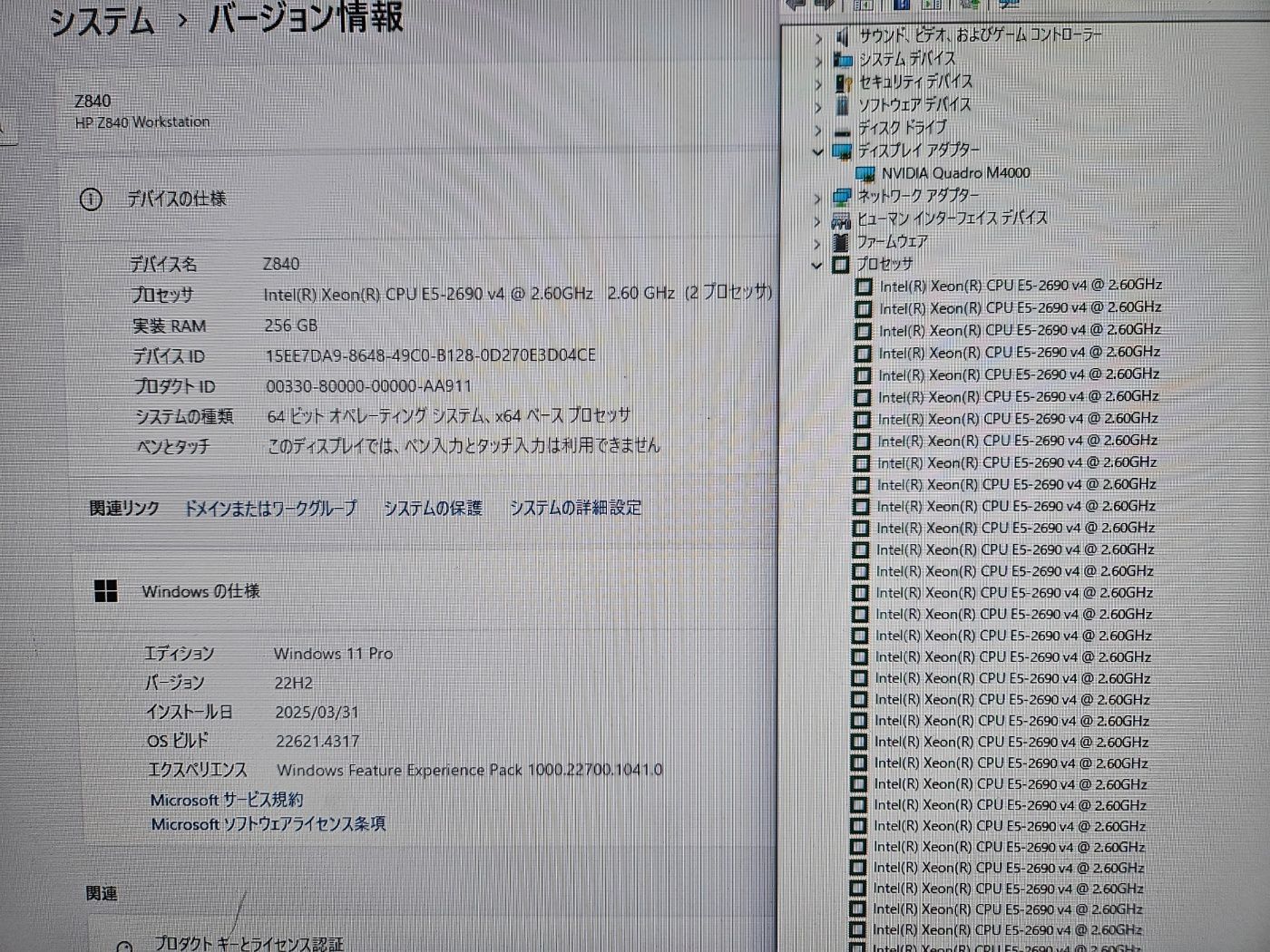Click the ファームウェア category icon
The width and height of the screenshot is (1270, 952).
[841, 242]
